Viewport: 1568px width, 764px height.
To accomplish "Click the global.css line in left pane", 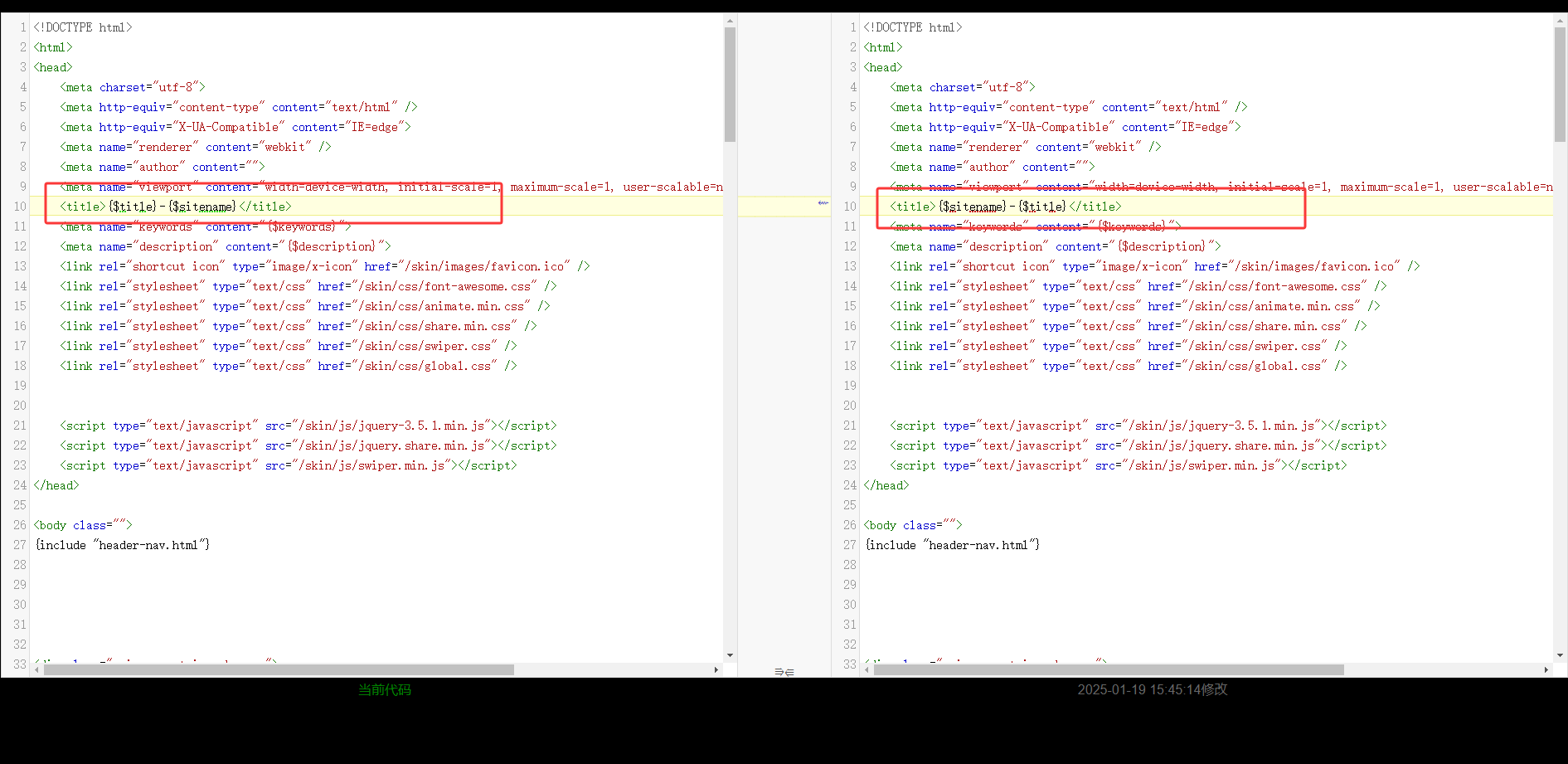I will tap(289, 366).
